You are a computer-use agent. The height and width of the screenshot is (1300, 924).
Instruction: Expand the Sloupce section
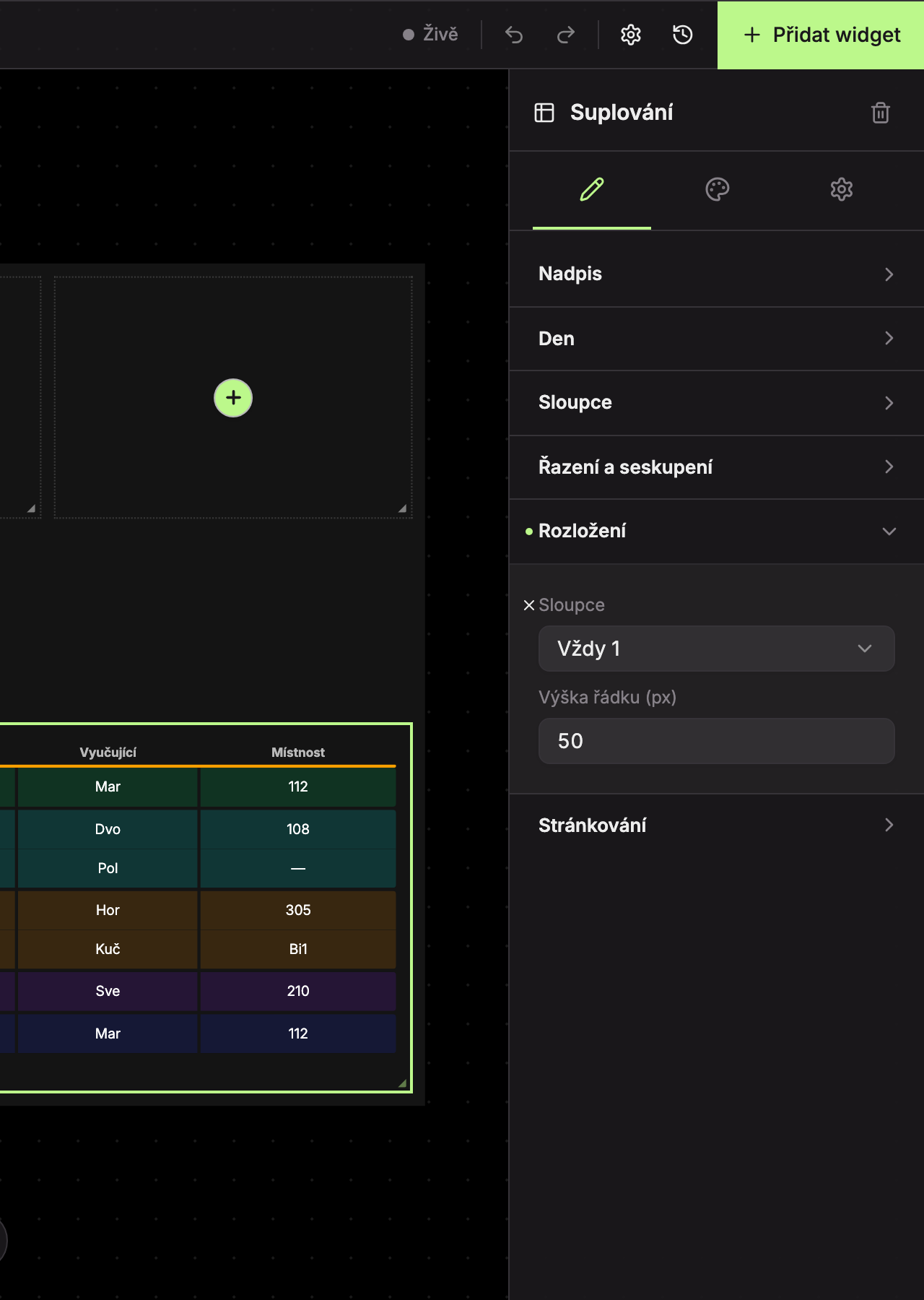(x=717, y=402)
